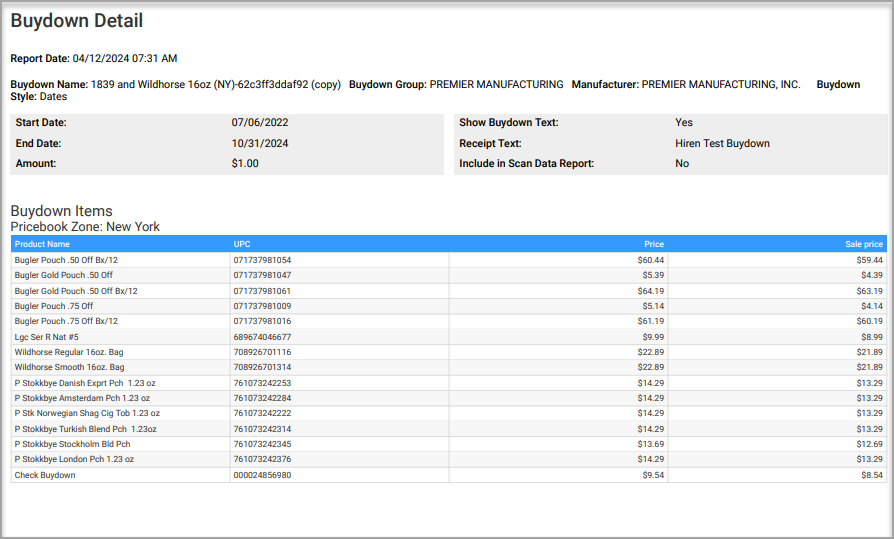The height and width of the screenshot is (539, 894).
Task: Click the Price column header
Action: 654,244
